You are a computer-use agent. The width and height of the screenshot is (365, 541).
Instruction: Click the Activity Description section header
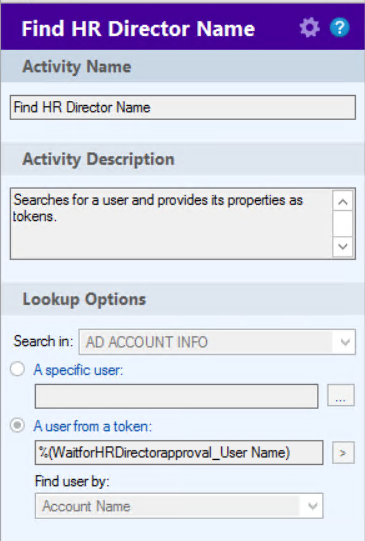coord(182,159)
